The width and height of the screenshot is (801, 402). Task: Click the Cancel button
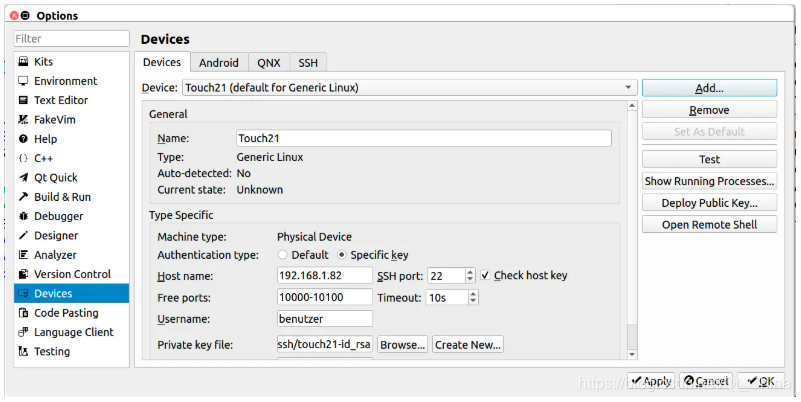[706, 381]
